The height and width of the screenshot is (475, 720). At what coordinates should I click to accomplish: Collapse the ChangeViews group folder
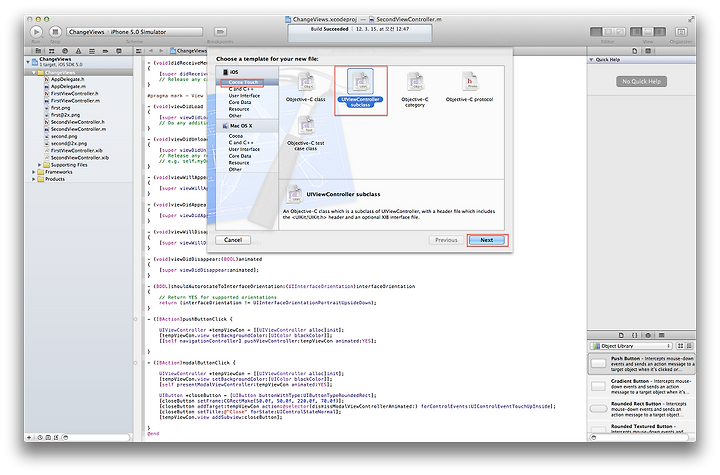pos(34,73)
